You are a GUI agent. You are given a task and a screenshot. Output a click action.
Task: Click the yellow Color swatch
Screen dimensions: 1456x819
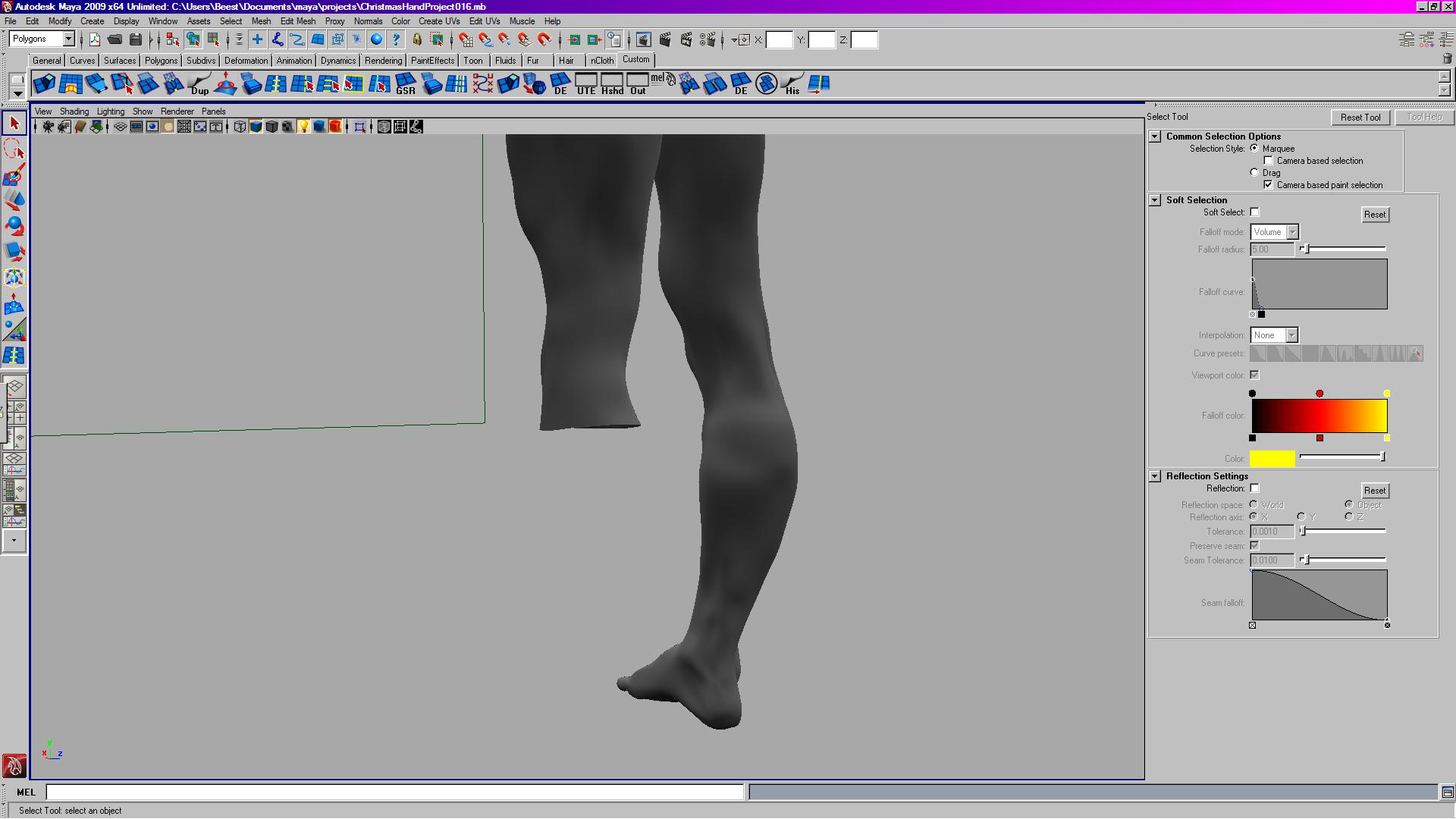click(1272, 458)
